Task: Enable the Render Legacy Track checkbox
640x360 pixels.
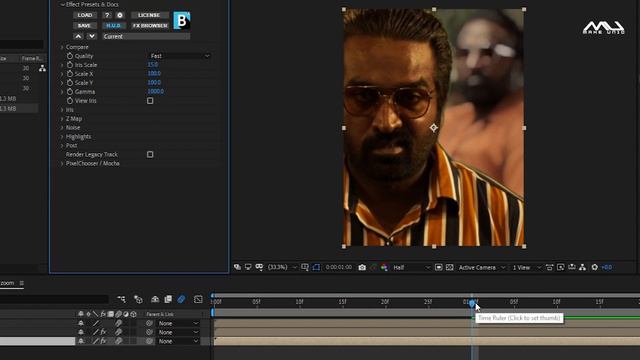Action: coord(150,154)
